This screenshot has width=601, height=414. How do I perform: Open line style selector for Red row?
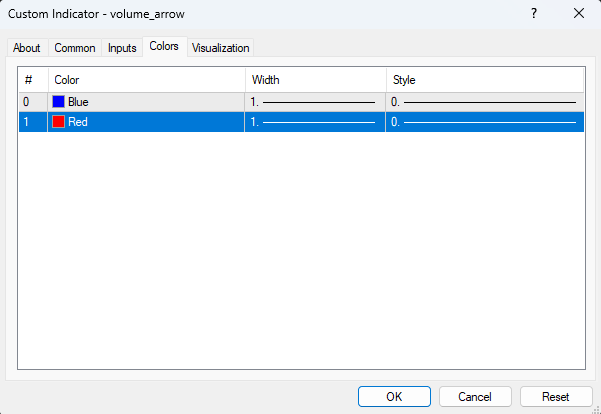click(x=484, y=122)
